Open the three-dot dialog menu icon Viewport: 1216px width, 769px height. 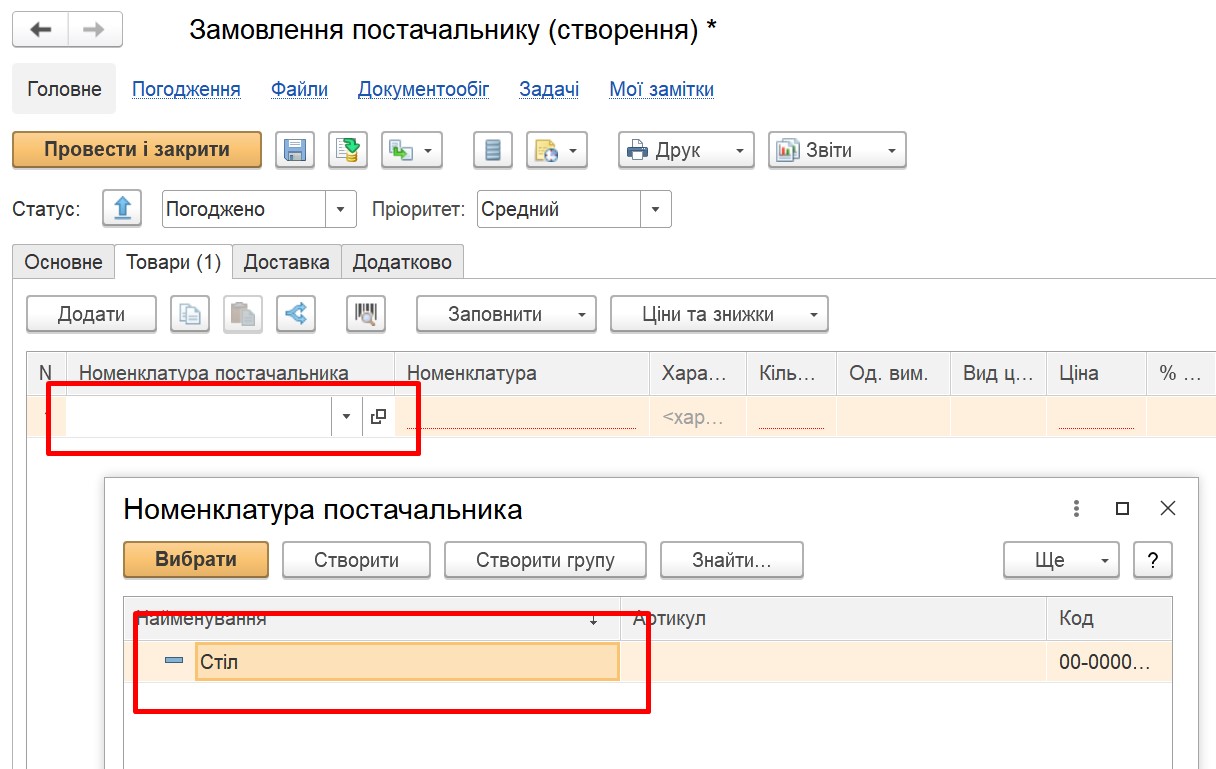(1076, 508)
